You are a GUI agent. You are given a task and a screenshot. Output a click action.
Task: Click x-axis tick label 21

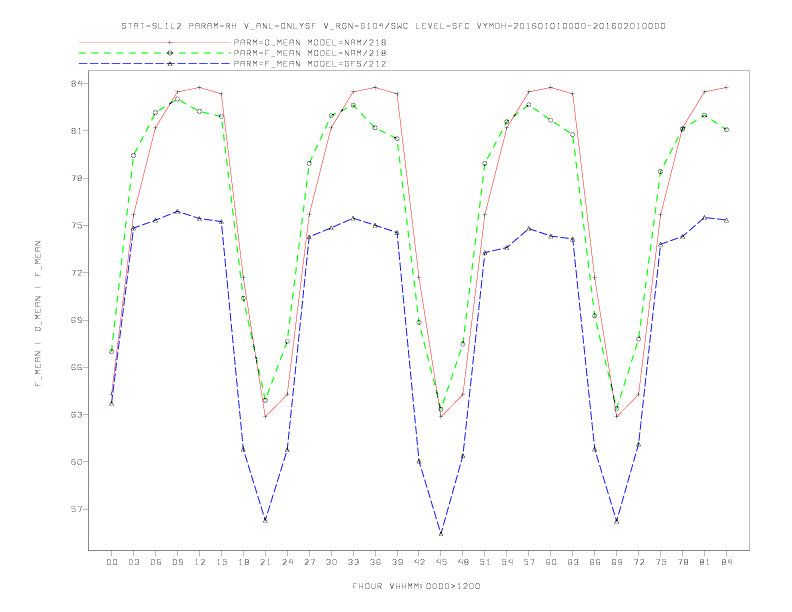(x=265, y=562)
